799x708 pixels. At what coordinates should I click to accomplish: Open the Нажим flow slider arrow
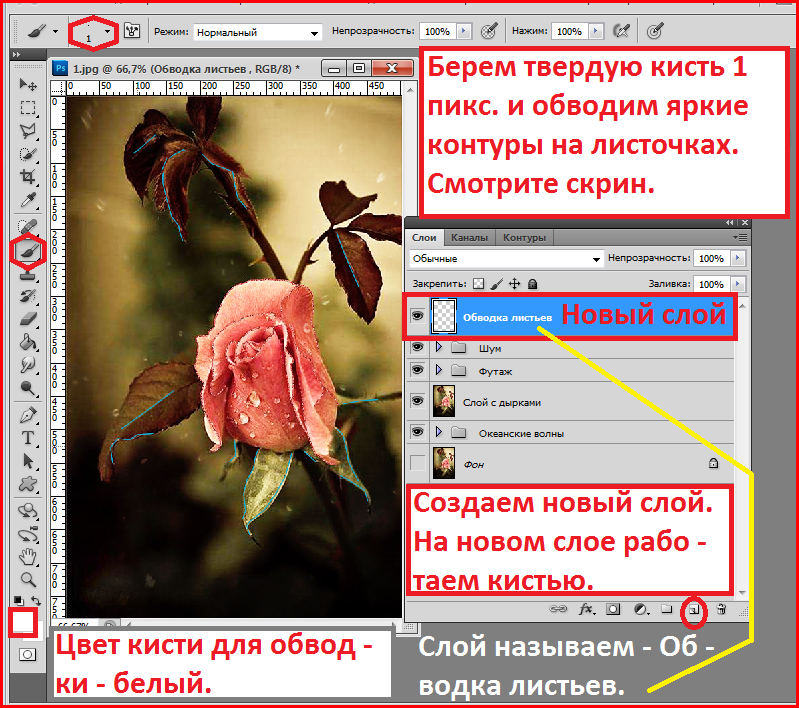pyautogui.click(x=595, y=31)
